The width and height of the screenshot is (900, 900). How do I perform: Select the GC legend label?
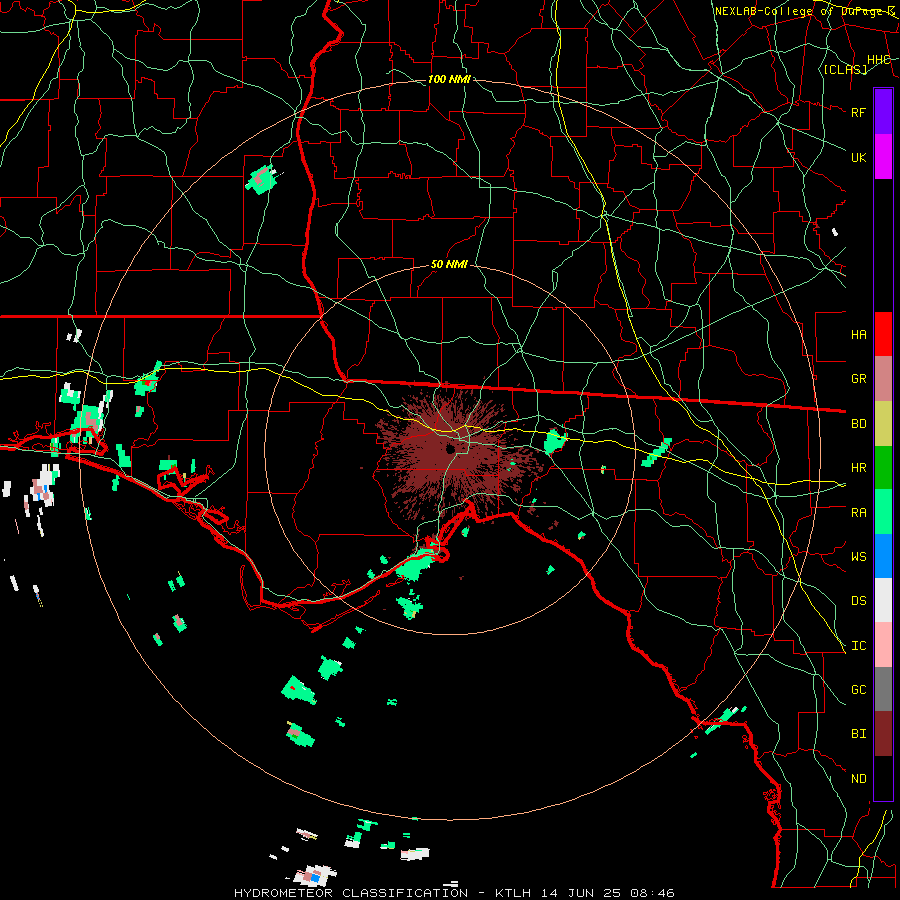click(x=858, y=690)
